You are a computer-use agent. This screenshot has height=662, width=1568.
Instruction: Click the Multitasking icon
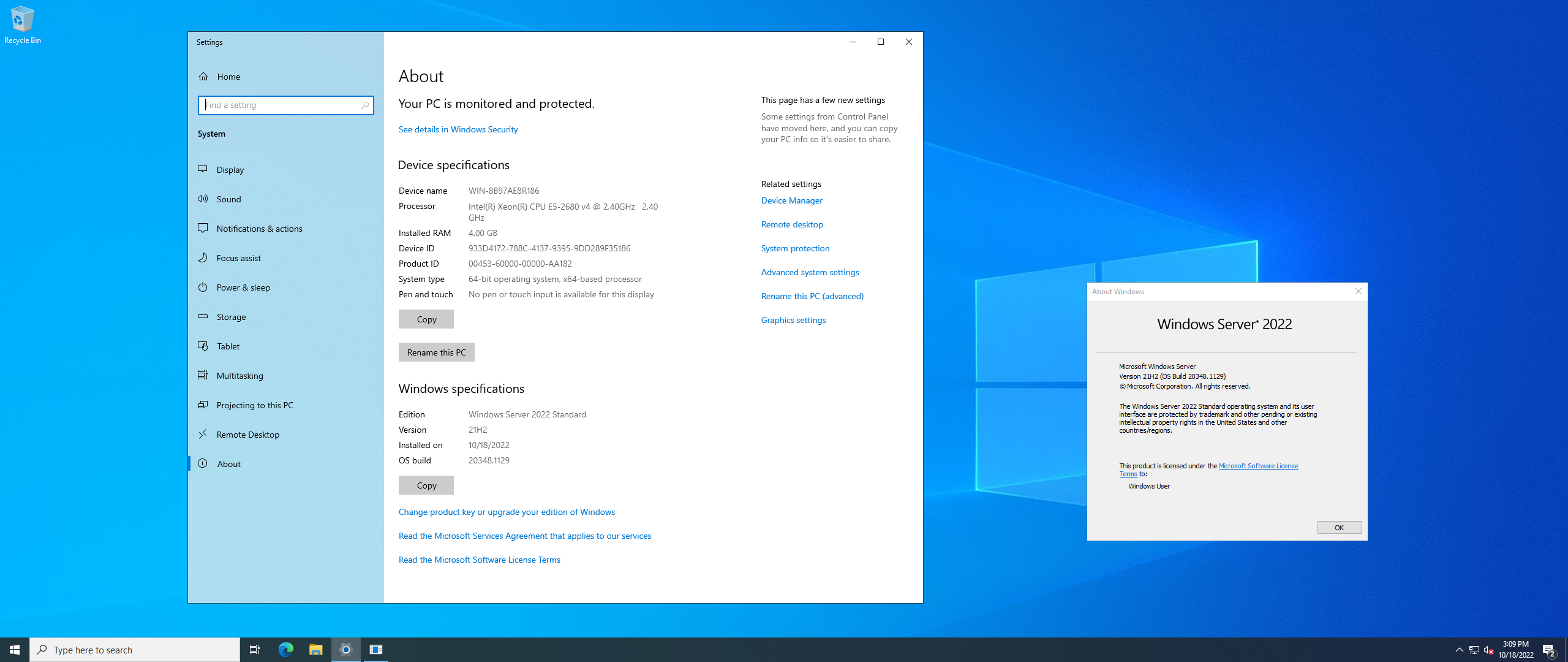(x=203, y=375)
